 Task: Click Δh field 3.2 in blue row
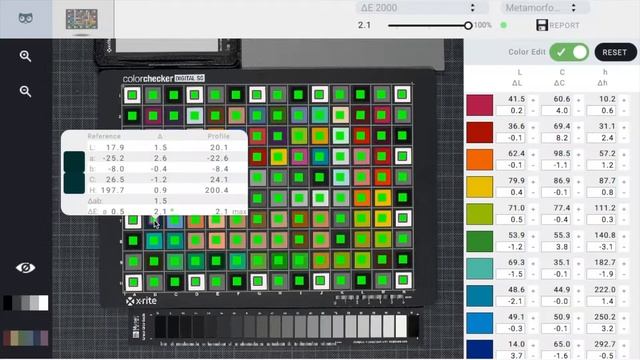pos(602,329)
